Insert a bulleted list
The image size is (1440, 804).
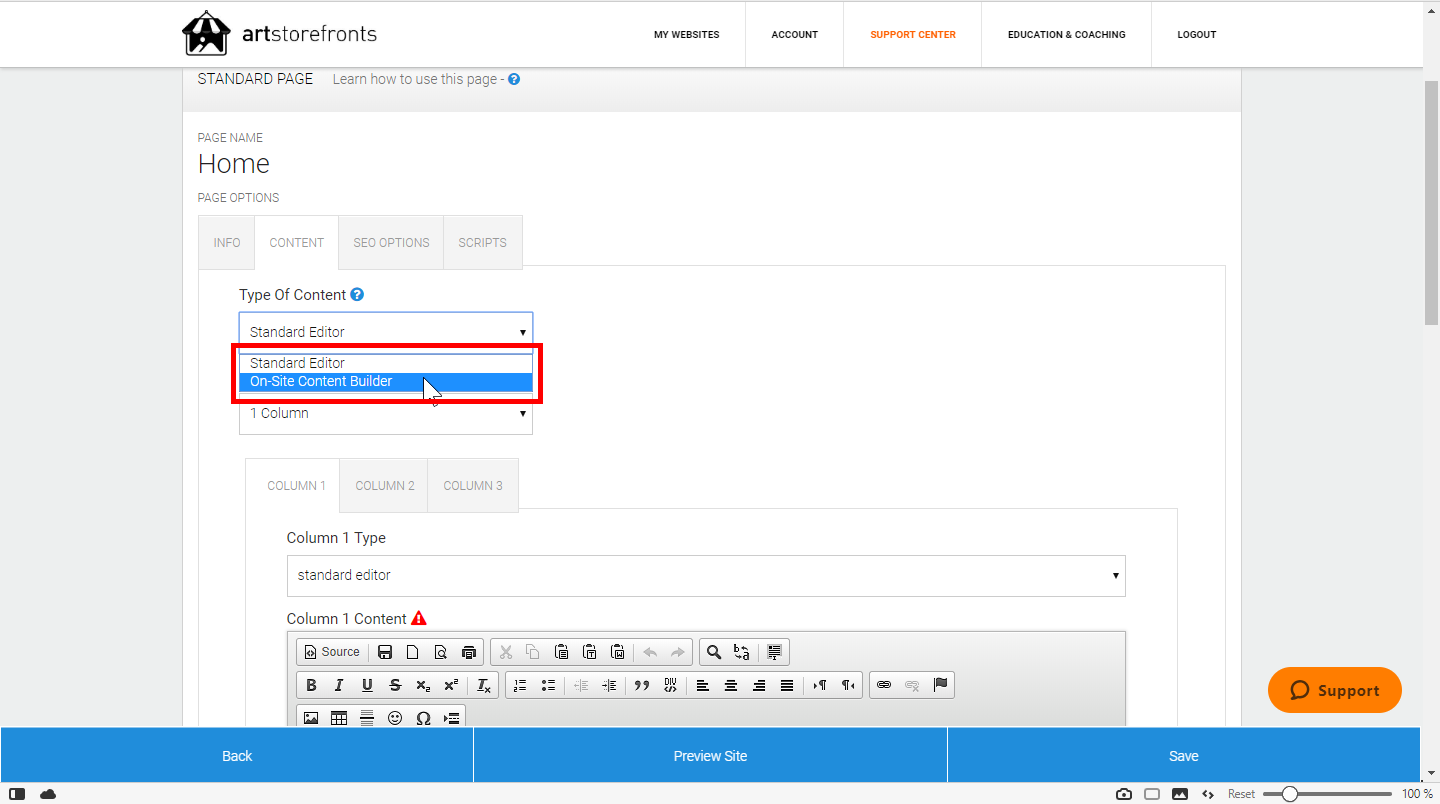pos(548,685)
